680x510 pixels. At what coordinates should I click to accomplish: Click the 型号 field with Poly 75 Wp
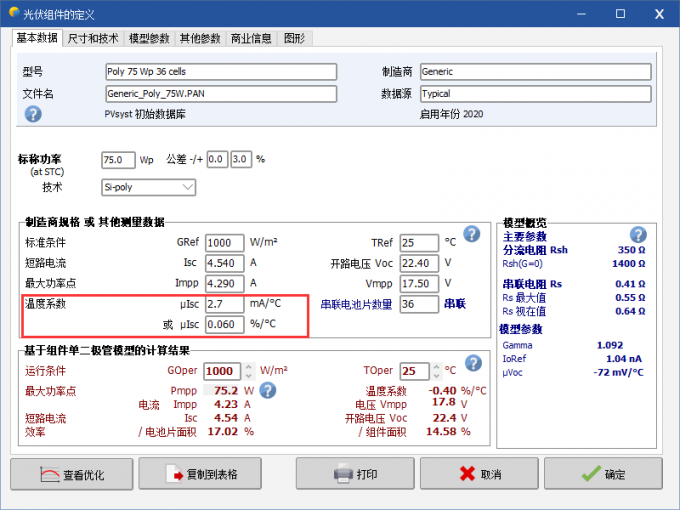pyautogui.click(x=221, y=72)
